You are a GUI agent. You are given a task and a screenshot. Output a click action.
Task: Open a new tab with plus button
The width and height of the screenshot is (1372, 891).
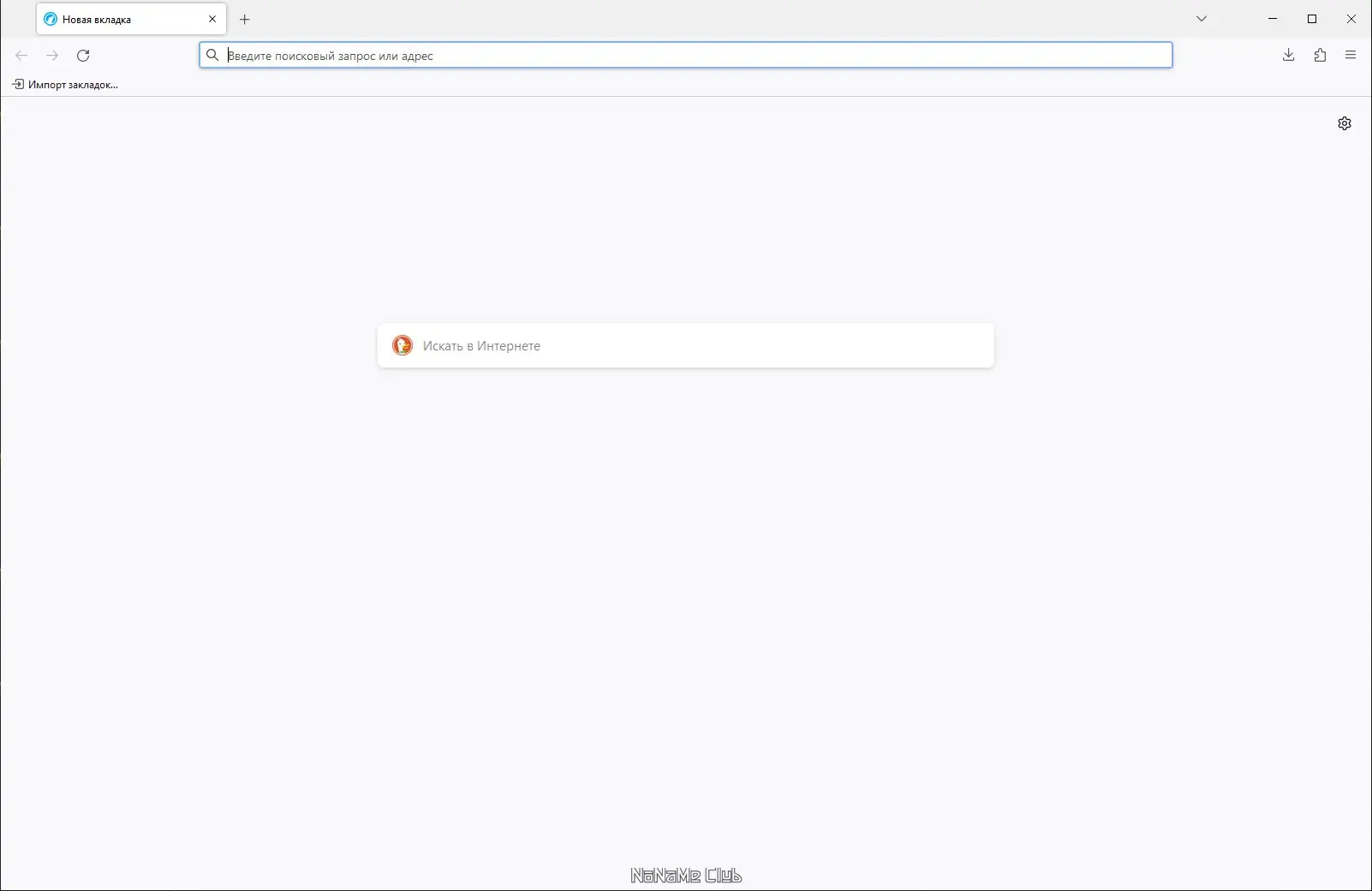tap(245, 19)
